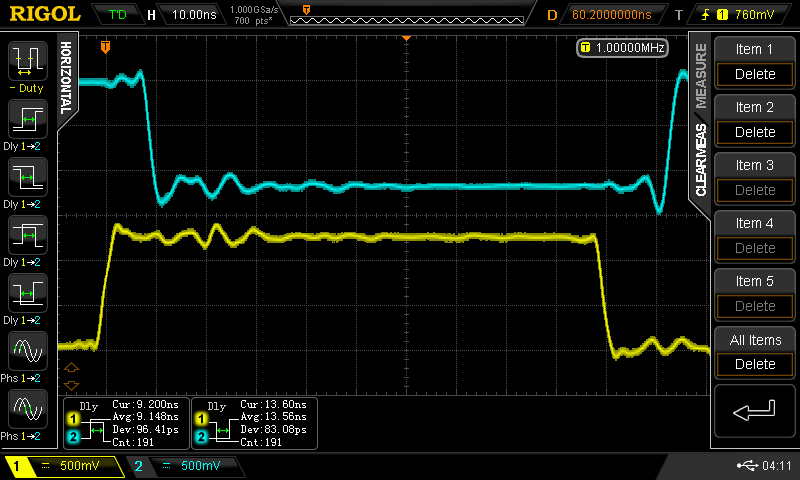800x480 pixels.
Task: Click the greyed-out Item 3 Delete button
Action: click(755, 190)
